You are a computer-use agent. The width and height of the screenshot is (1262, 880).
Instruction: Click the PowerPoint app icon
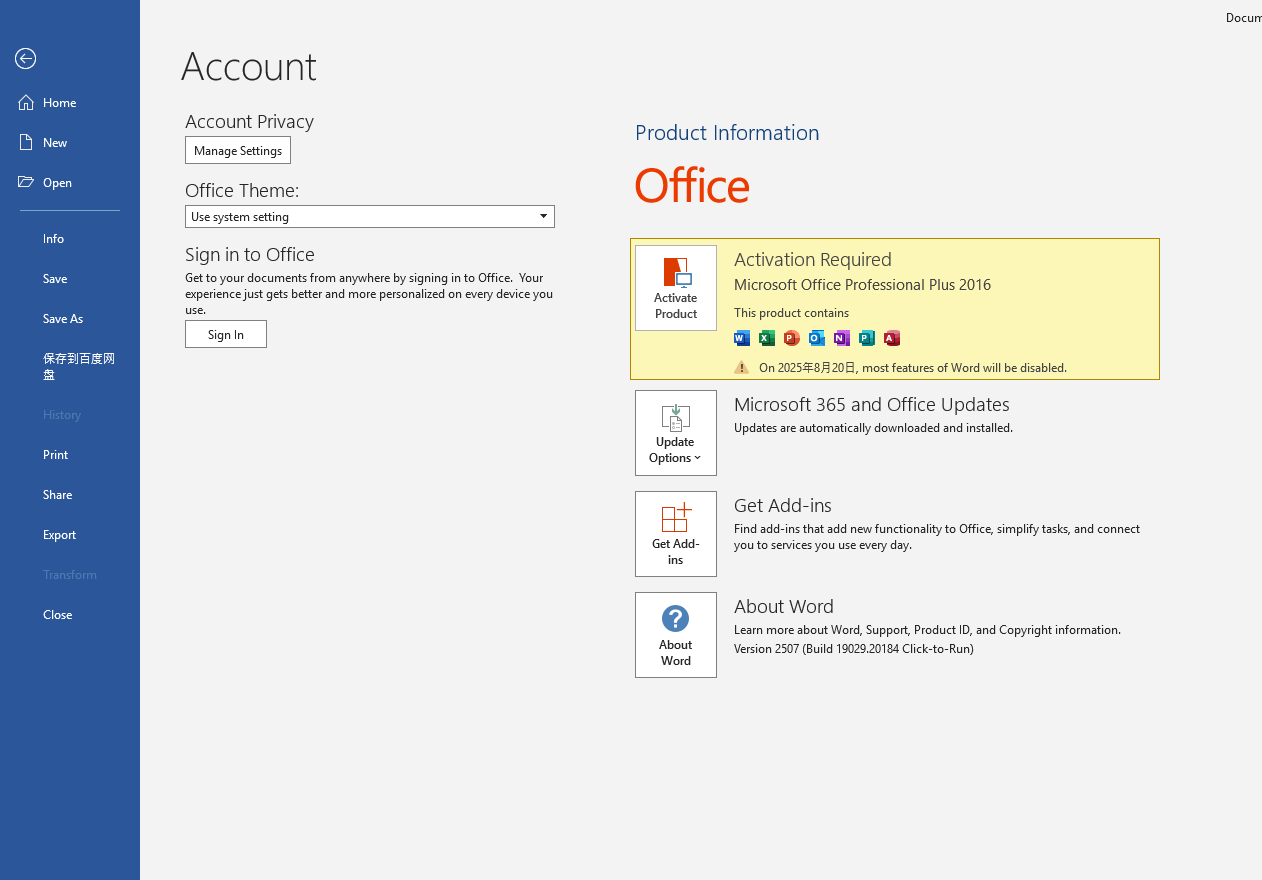pos(792,338)
